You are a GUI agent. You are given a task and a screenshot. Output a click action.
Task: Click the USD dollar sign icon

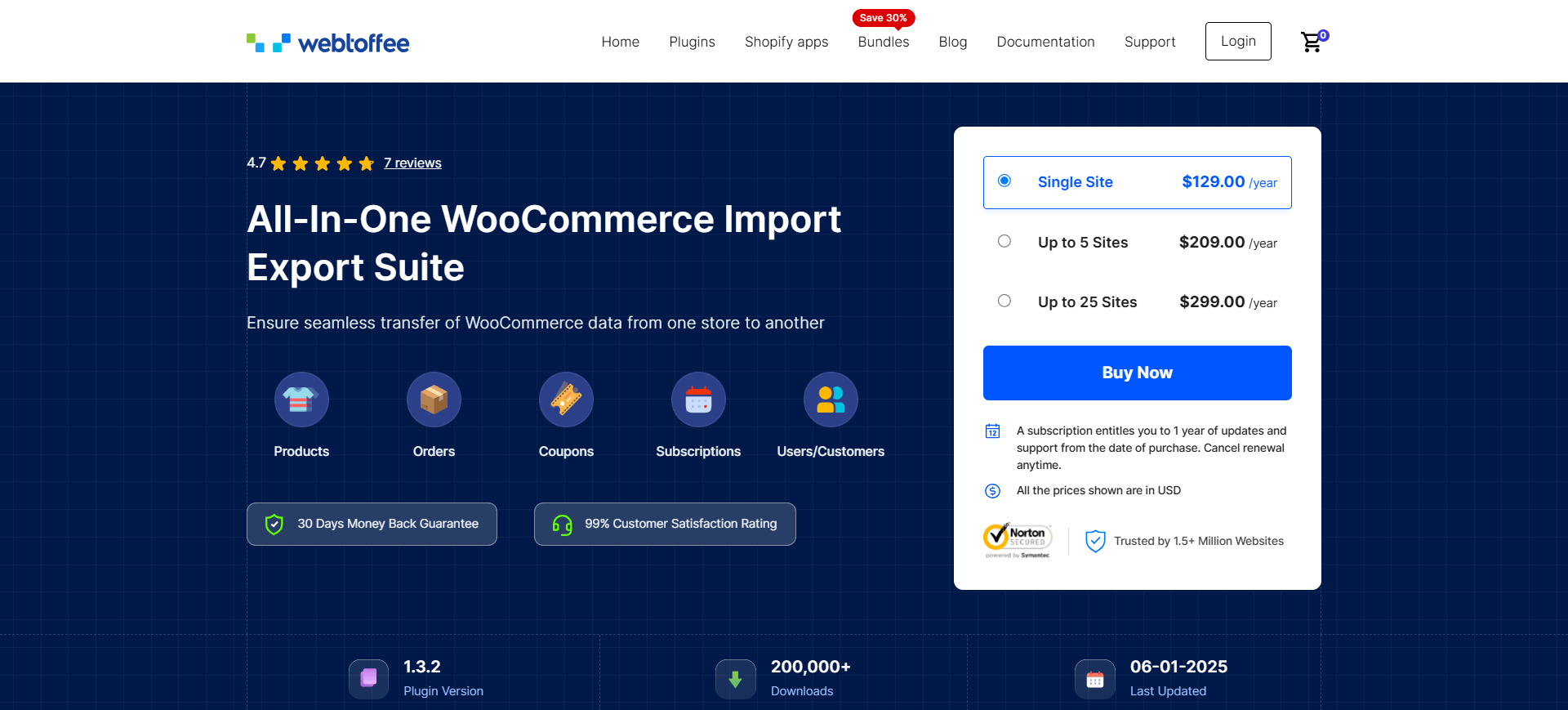click(x=992, y=490)
